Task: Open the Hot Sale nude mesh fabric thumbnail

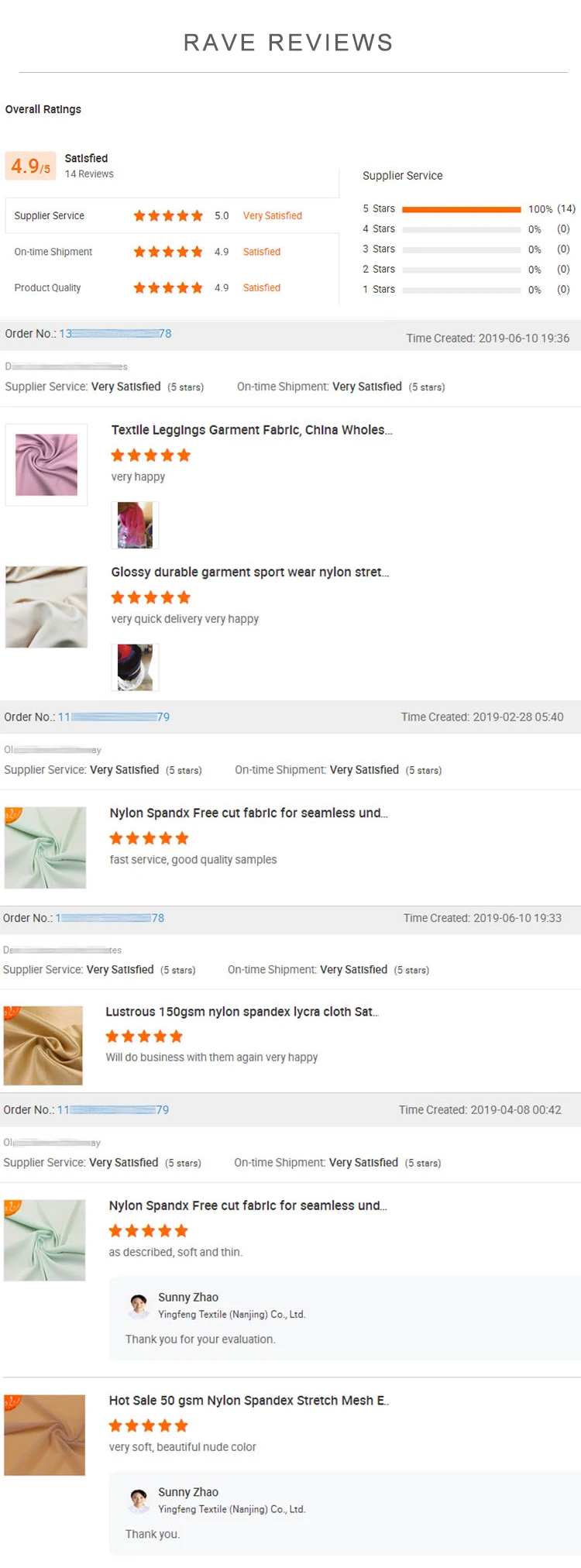Action: (45, 1435)
